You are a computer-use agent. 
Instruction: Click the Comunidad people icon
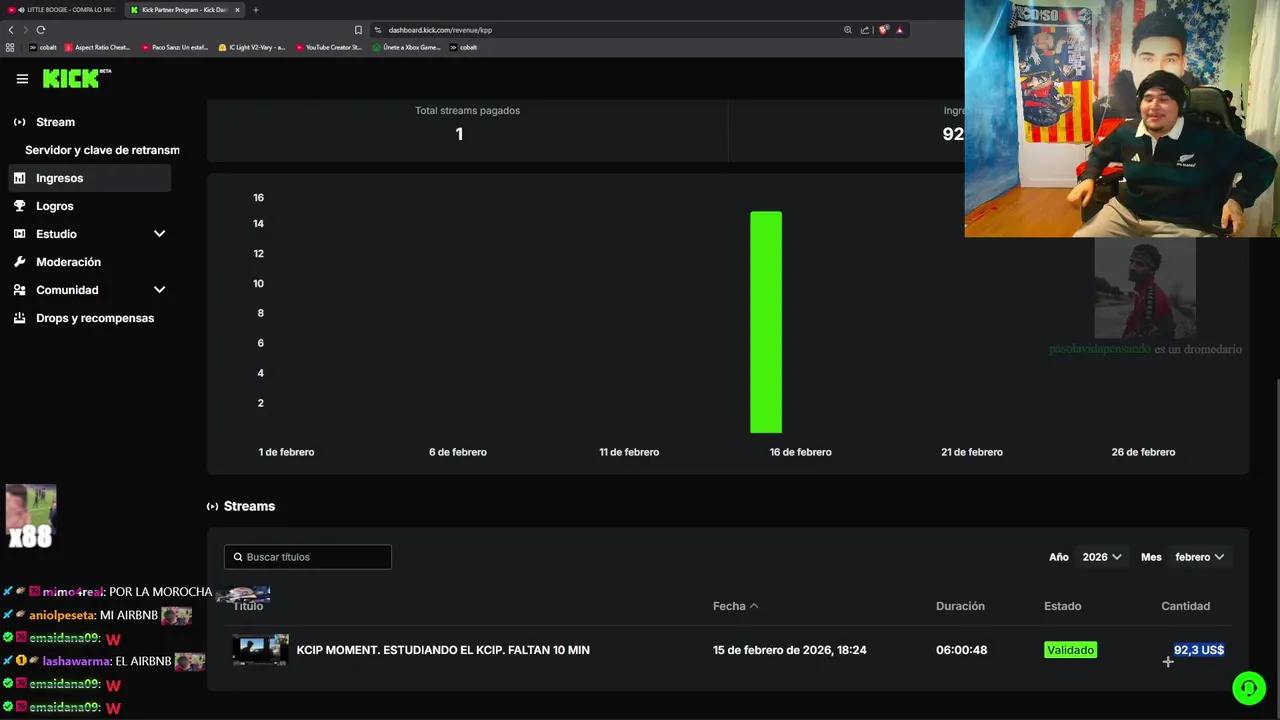click(19, 290)
